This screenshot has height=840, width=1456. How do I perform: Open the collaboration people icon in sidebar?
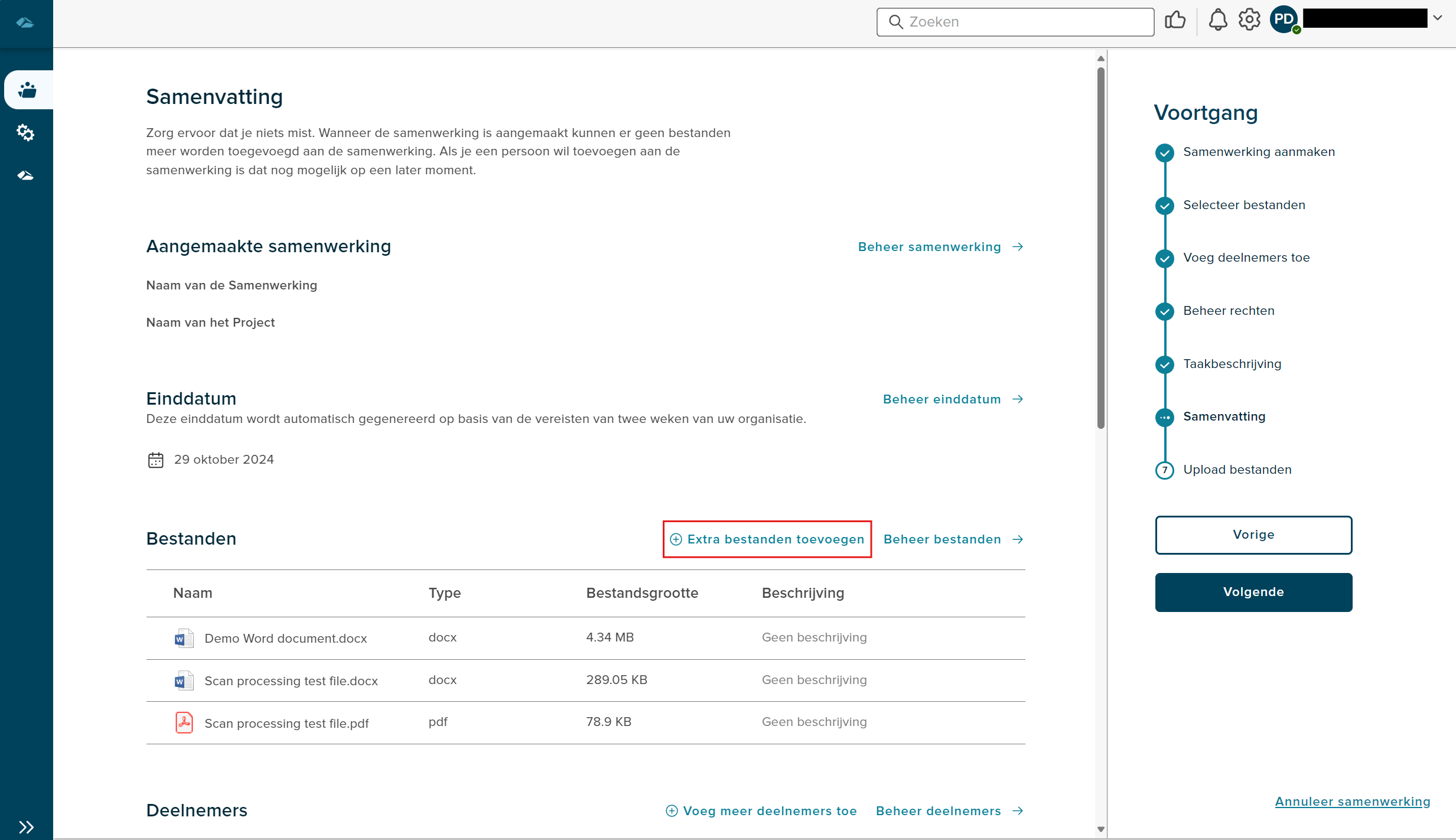tap(27, 90)
